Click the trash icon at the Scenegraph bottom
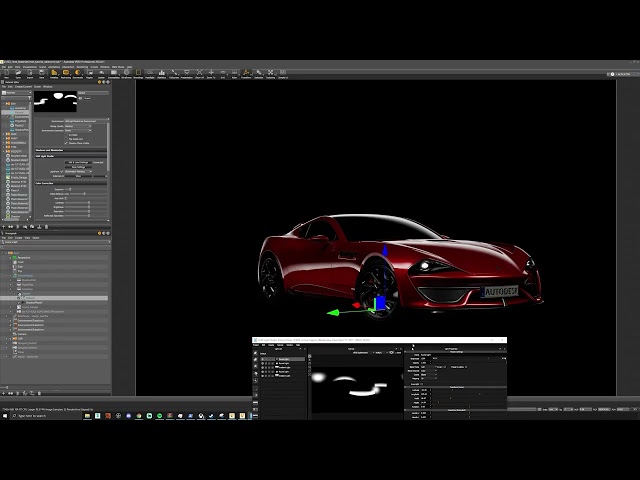Image resolution: width=640 pixels, height=480 pixels. [x=39, y=393]
